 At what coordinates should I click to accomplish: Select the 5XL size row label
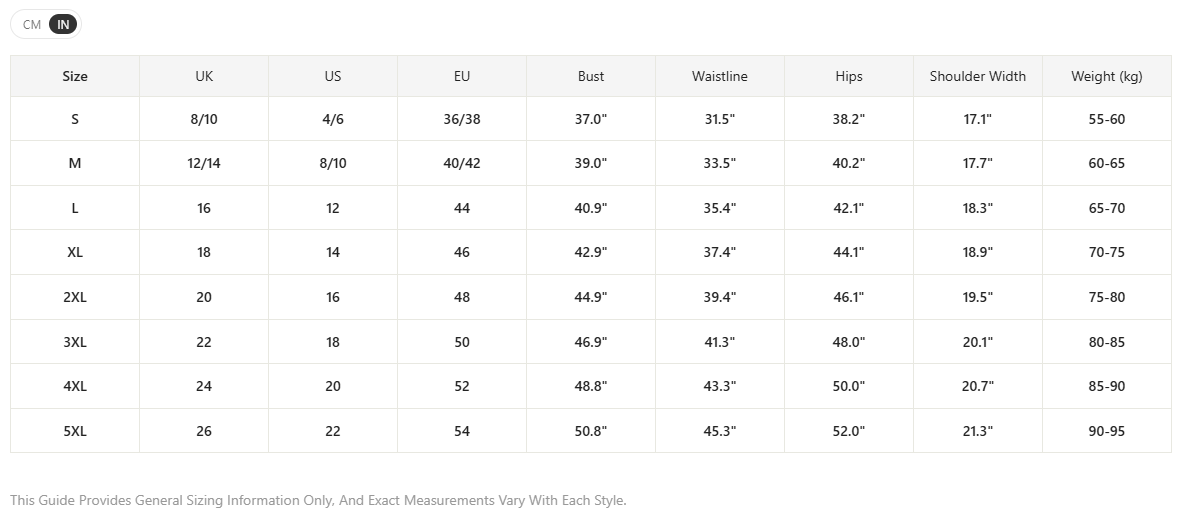[75, 431]
